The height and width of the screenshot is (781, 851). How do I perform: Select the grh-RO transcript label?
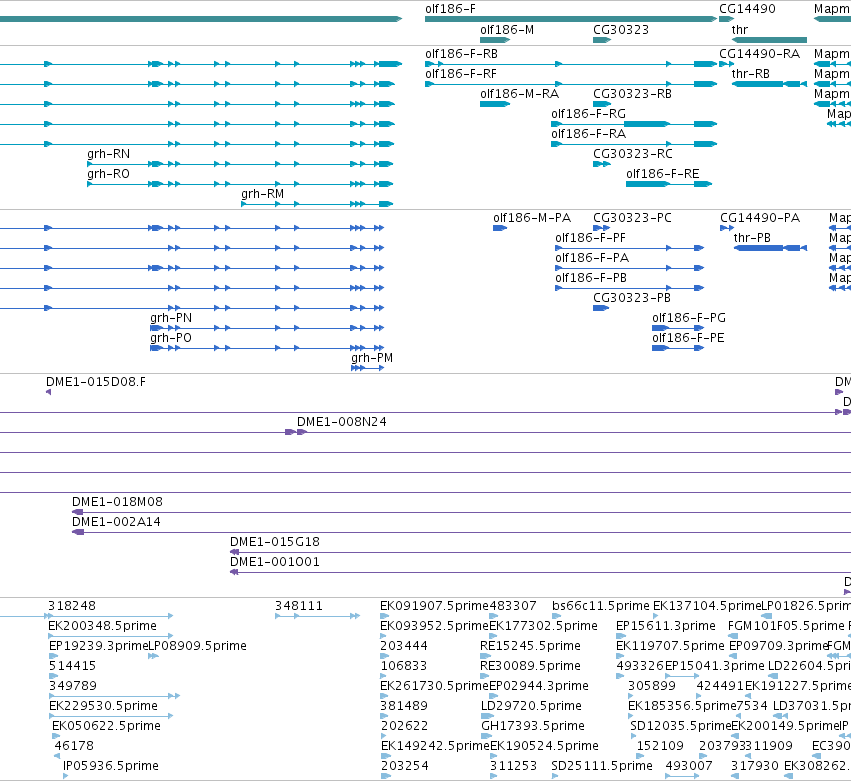pos(109,174)
